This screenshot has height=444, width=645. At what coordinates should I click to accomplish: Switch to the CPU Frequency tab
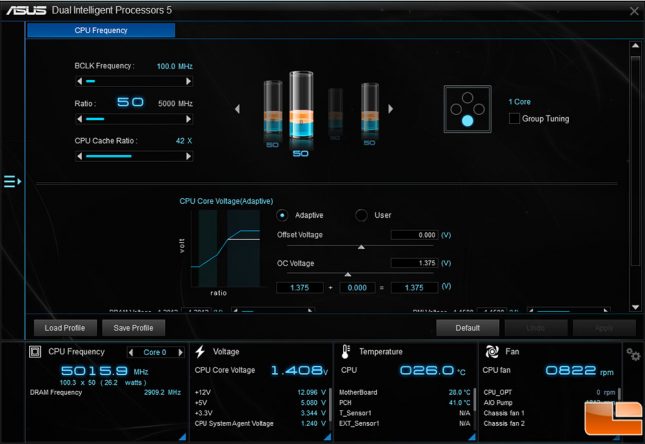coord(101,30)
